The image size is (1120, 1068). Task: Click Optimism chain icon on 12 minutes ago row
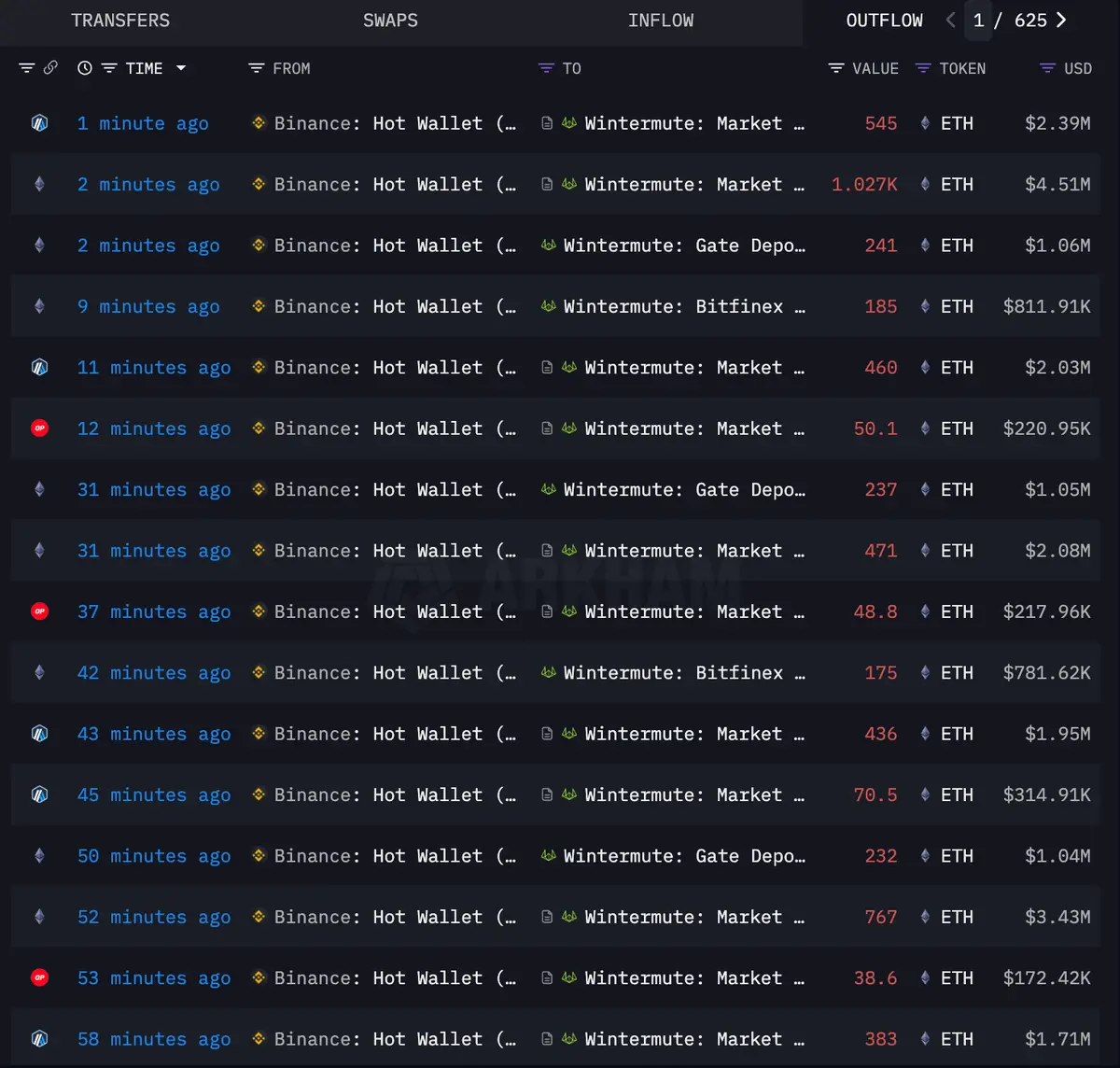(x=39, y=429)
